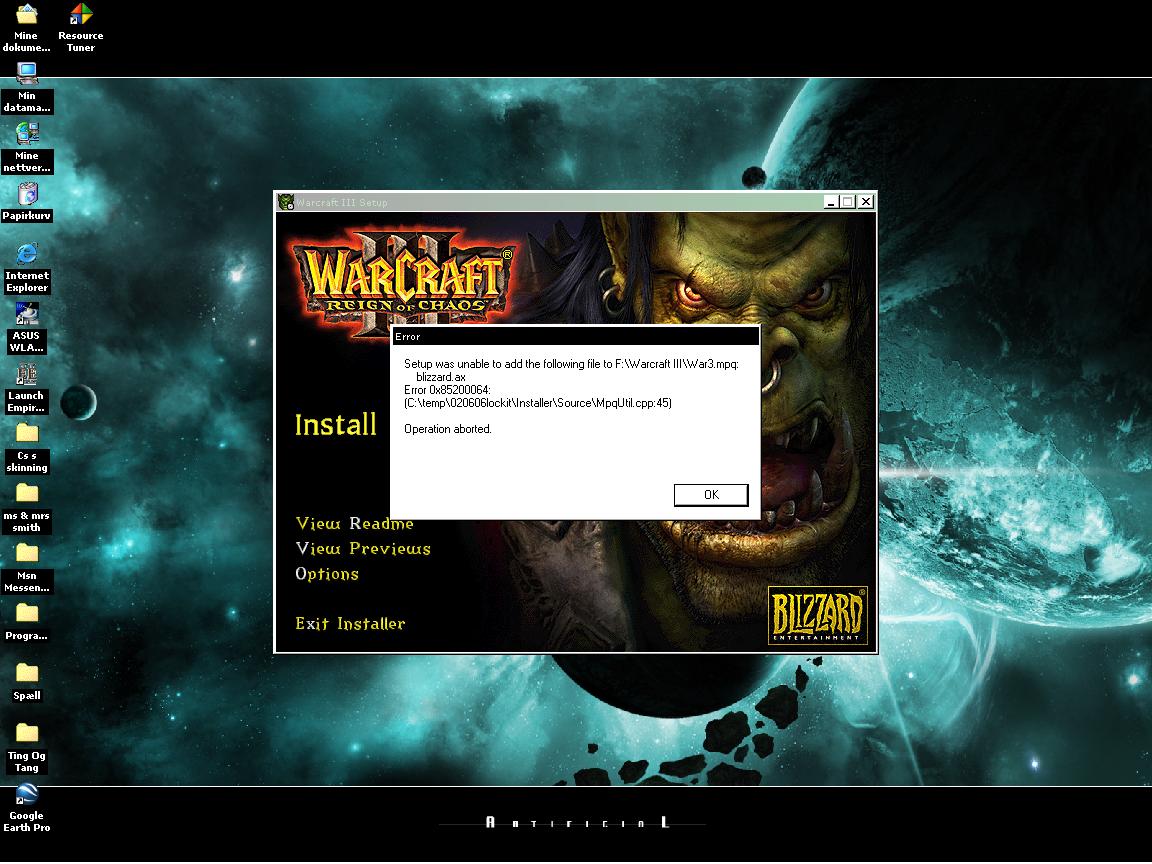Screen dimensions: 1152x864
Task: Select the ASUS WLAN desktop shortcut
Action: (x=27, y=328)
